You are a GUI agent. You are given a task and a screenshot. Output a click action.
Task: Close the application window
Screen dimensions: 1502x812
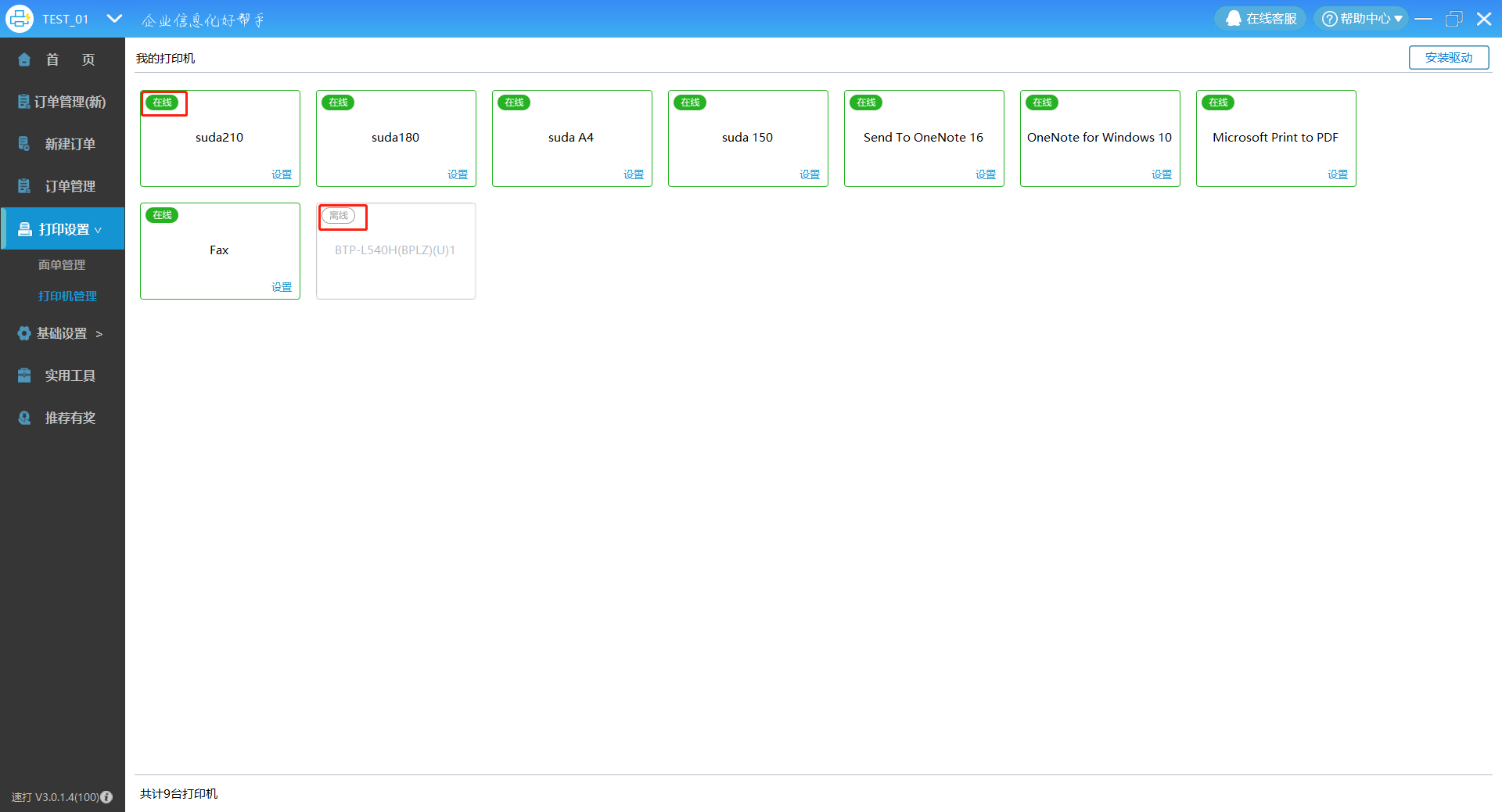(1484, 19)
